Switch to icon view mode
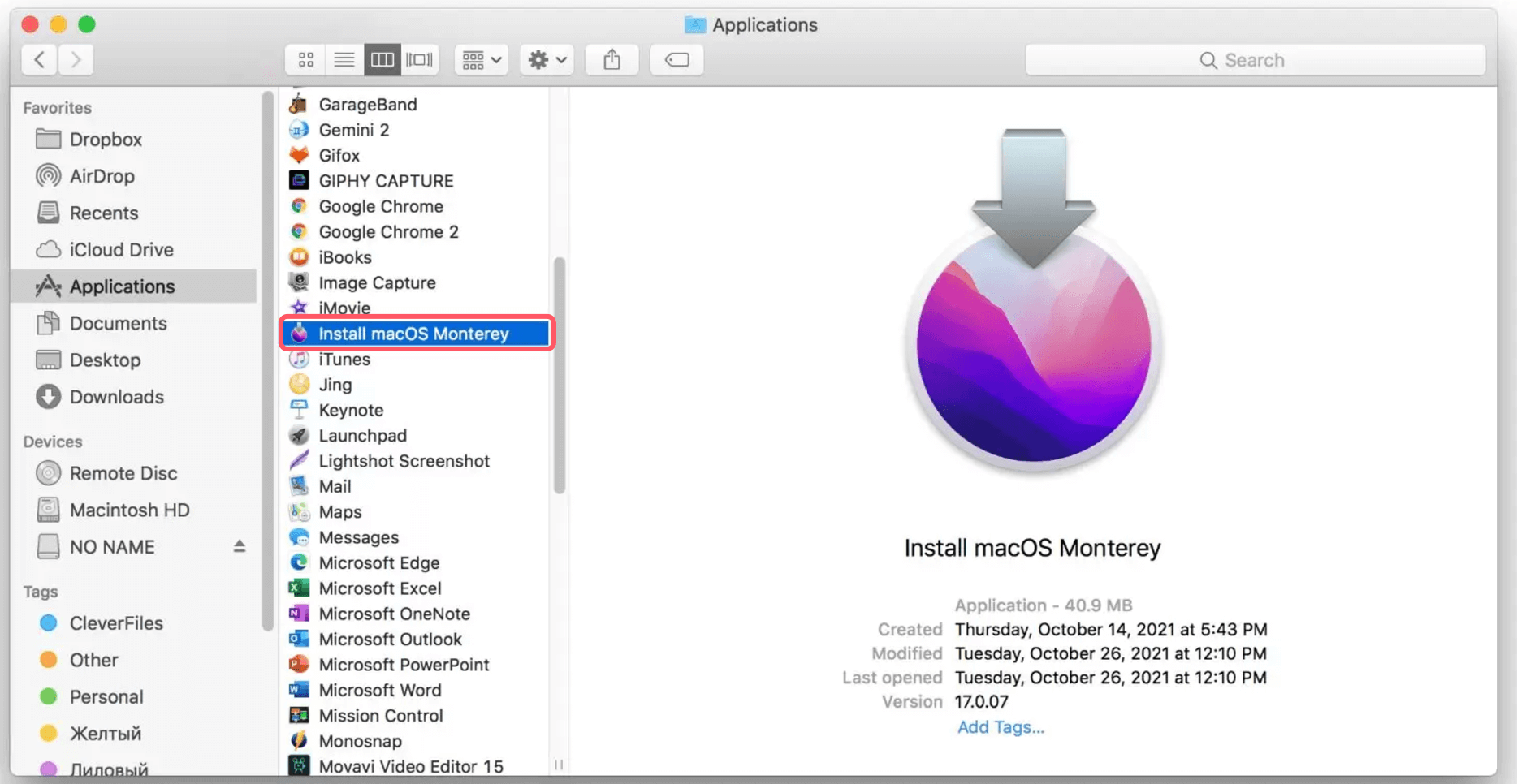The height and width of the screenshot is (784, 1517). coord(305,59)
